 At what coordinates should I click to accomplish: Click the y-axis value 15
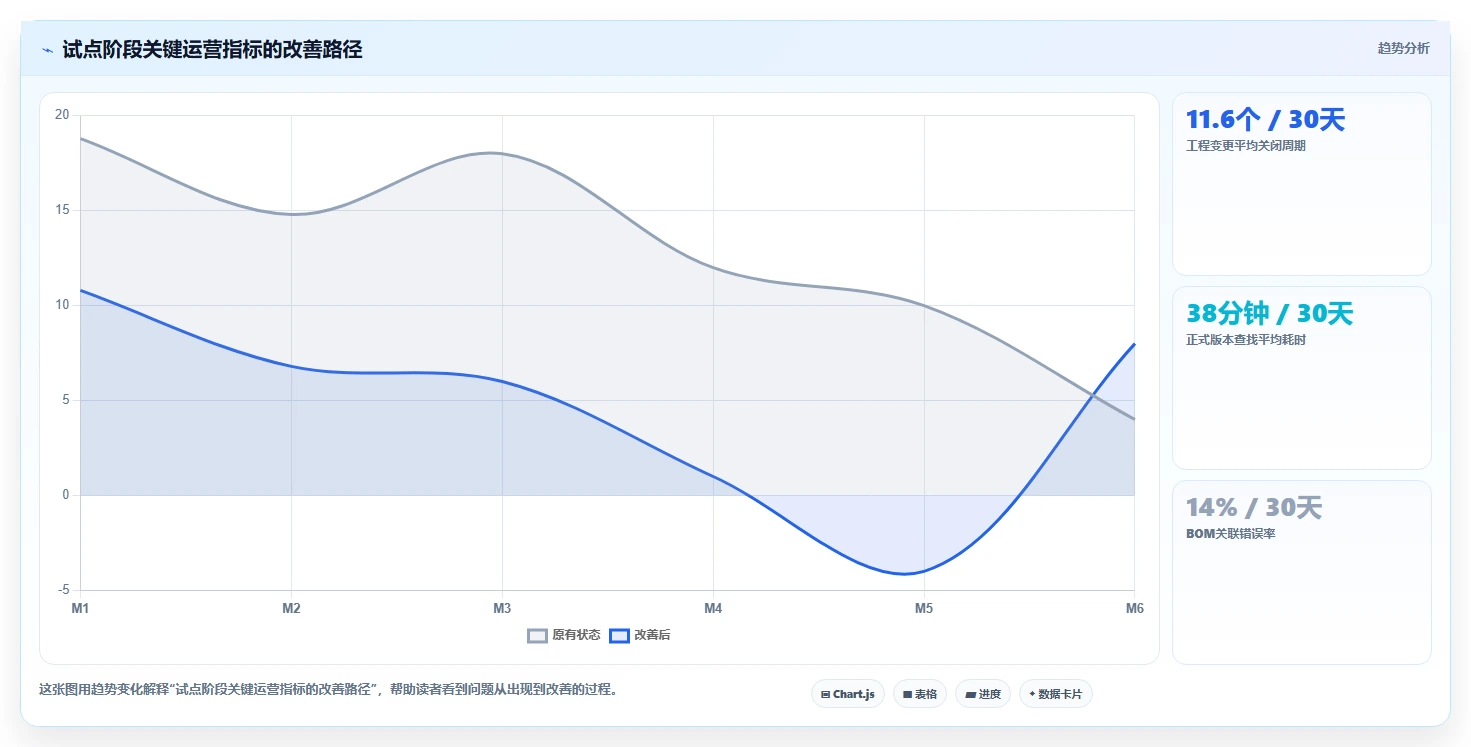[62, 210]
